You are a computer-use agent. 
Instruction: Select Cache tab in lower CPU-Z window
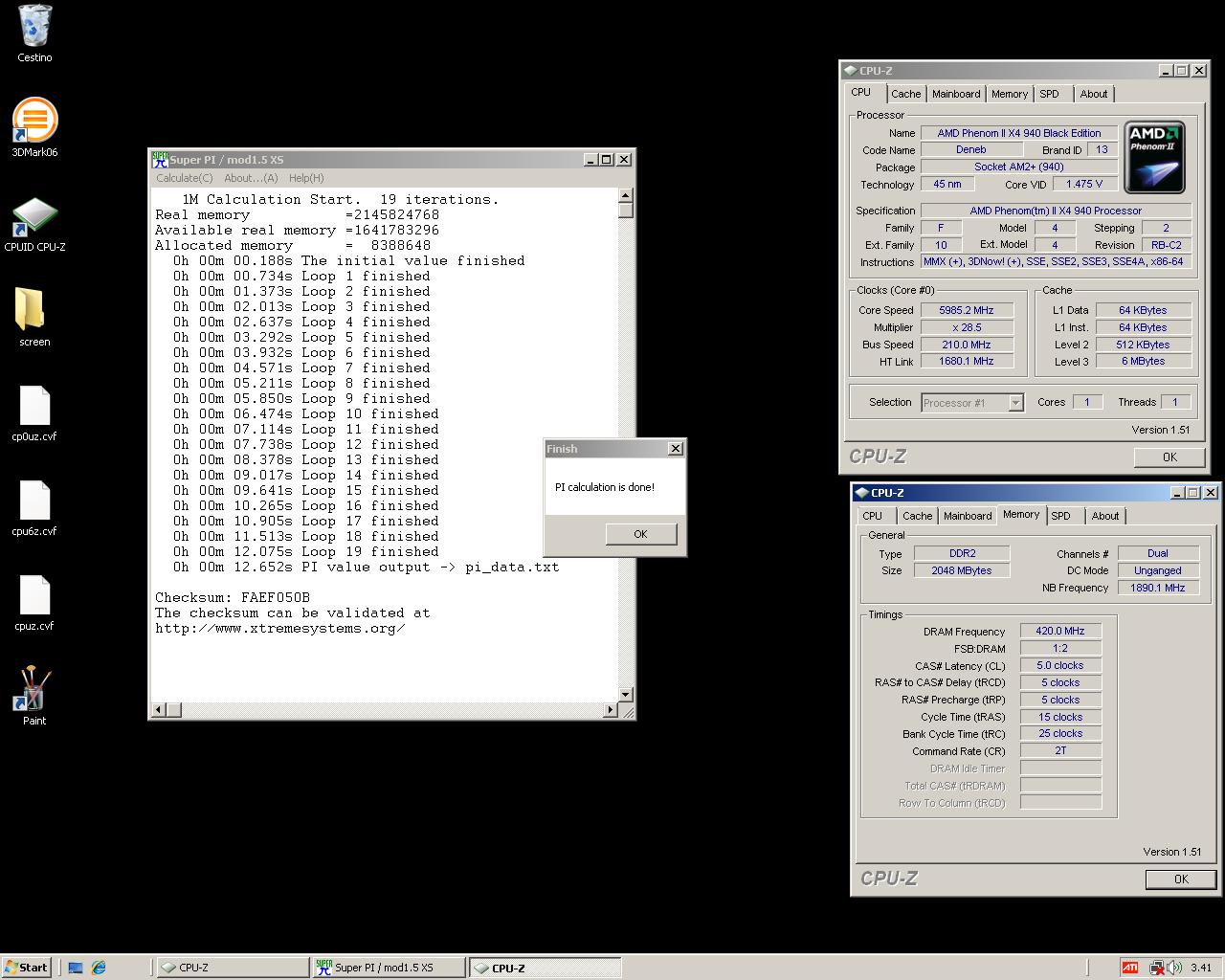917,516
